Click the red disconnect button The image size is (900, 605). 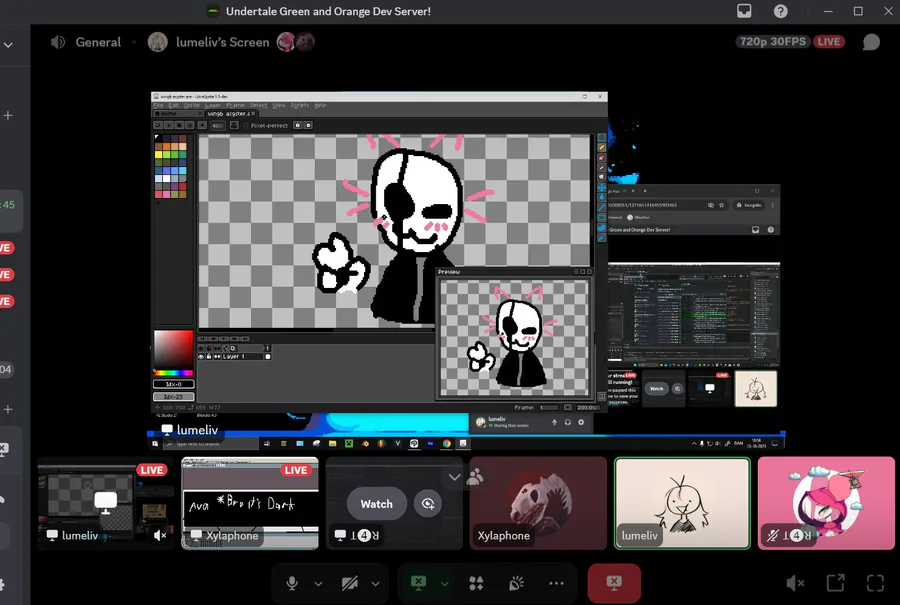(x=614, y=583)
